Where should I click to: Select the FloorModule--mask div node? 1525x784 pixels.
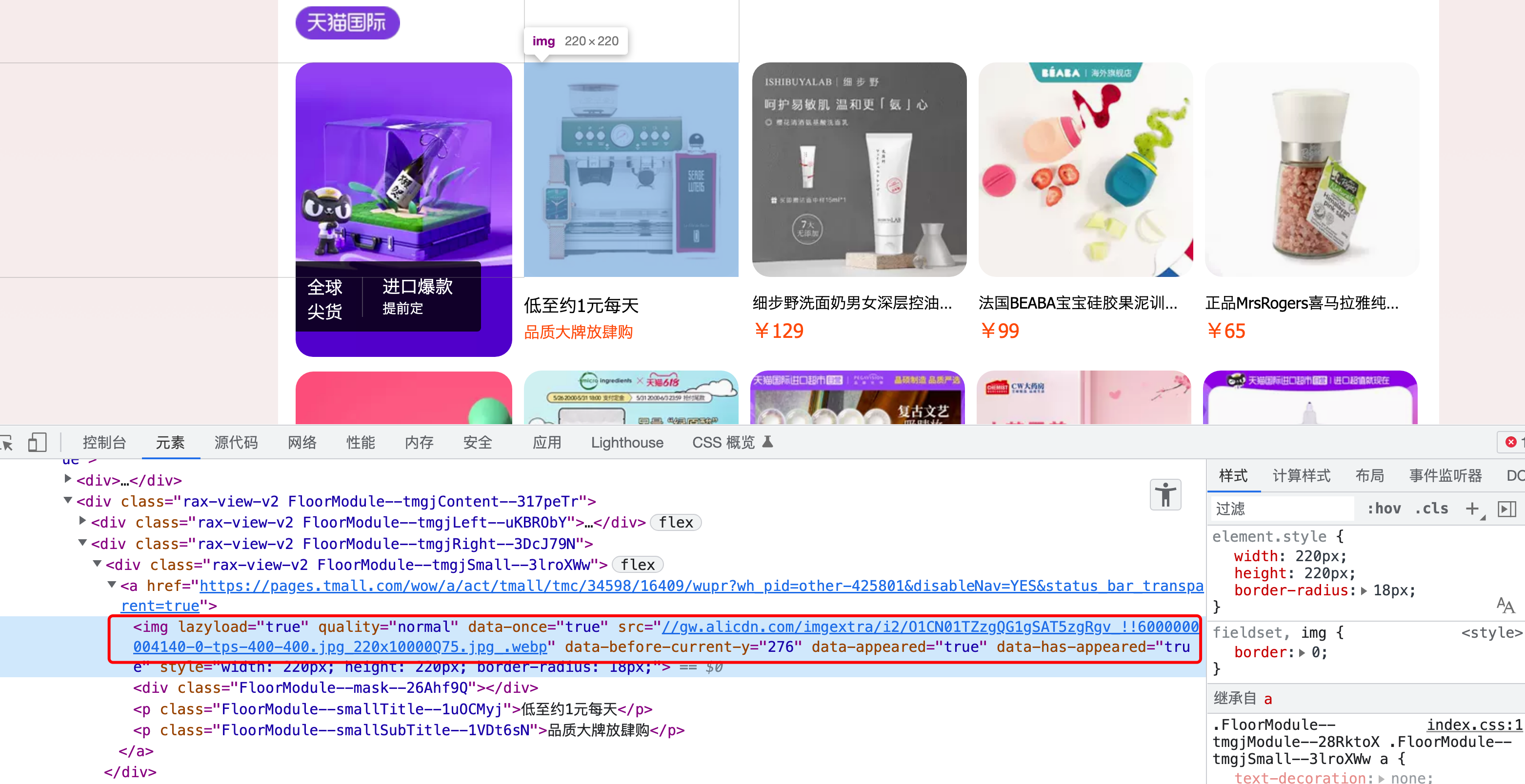click(336, 687)
